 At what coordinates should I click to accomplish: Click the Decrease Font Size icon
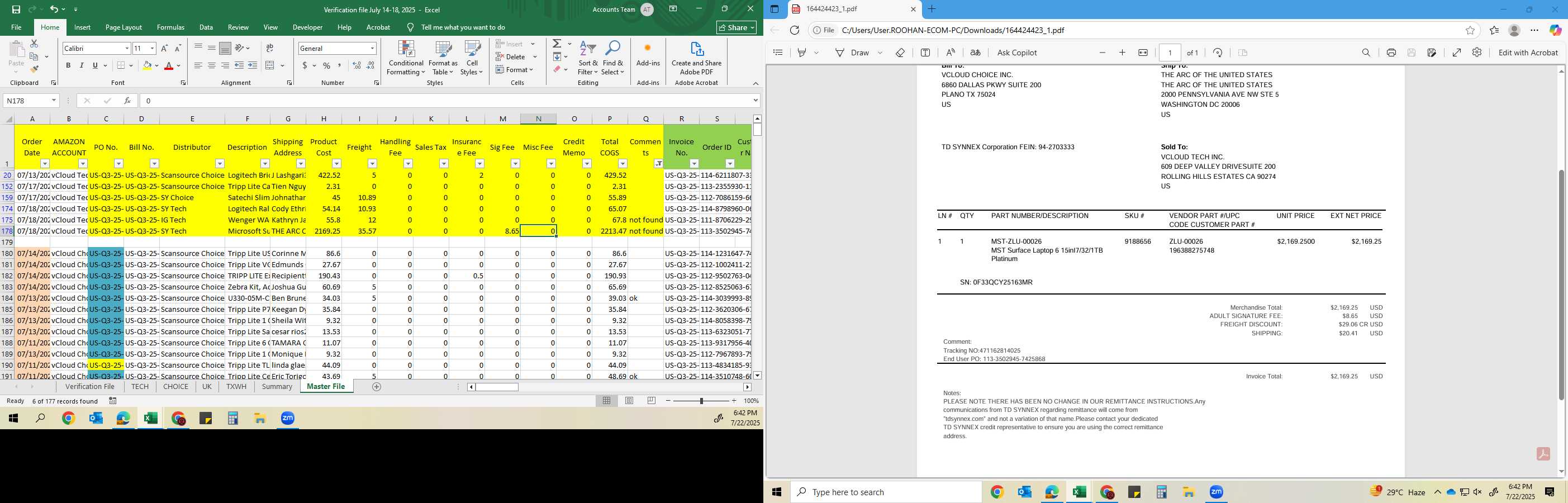point(178,48)
